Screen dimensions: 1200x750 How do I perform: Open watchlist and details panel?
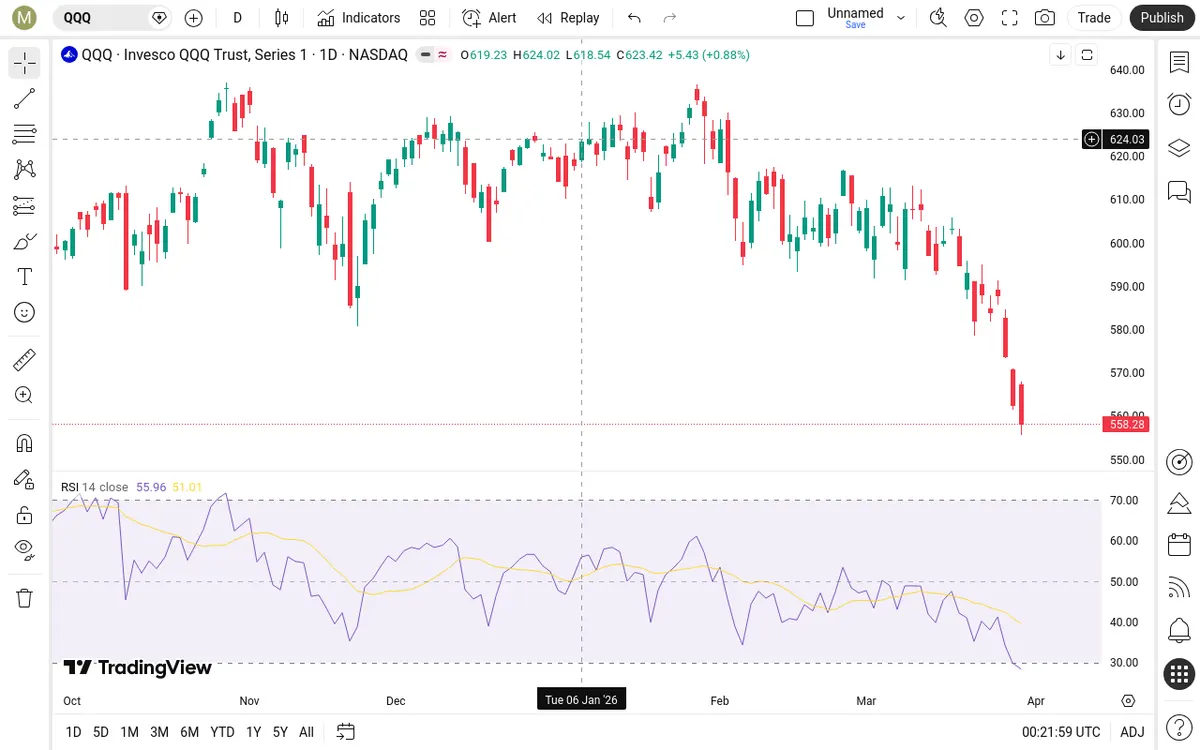1179,62
